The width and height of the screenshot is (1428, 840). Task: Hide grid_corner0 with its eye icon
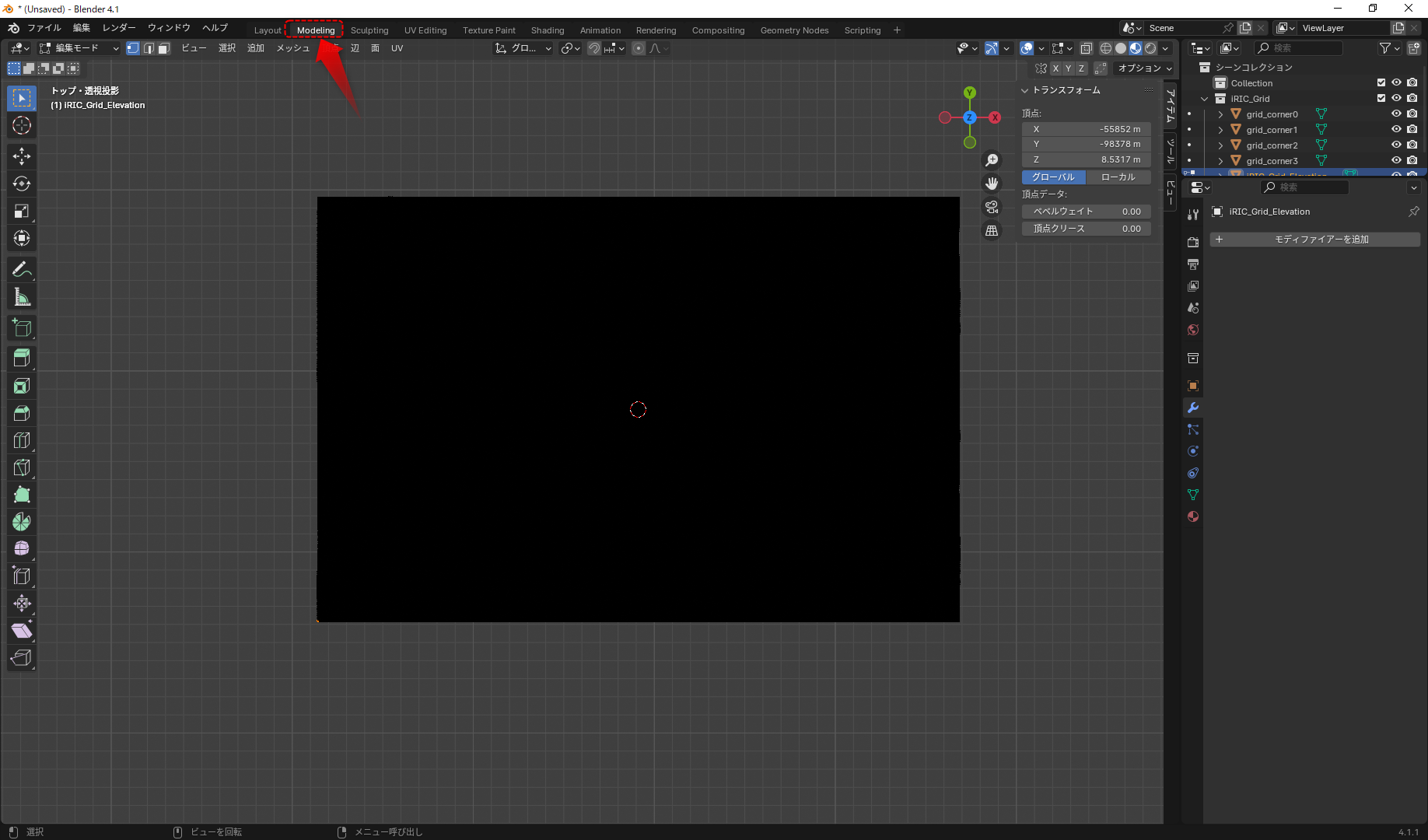1397,114
